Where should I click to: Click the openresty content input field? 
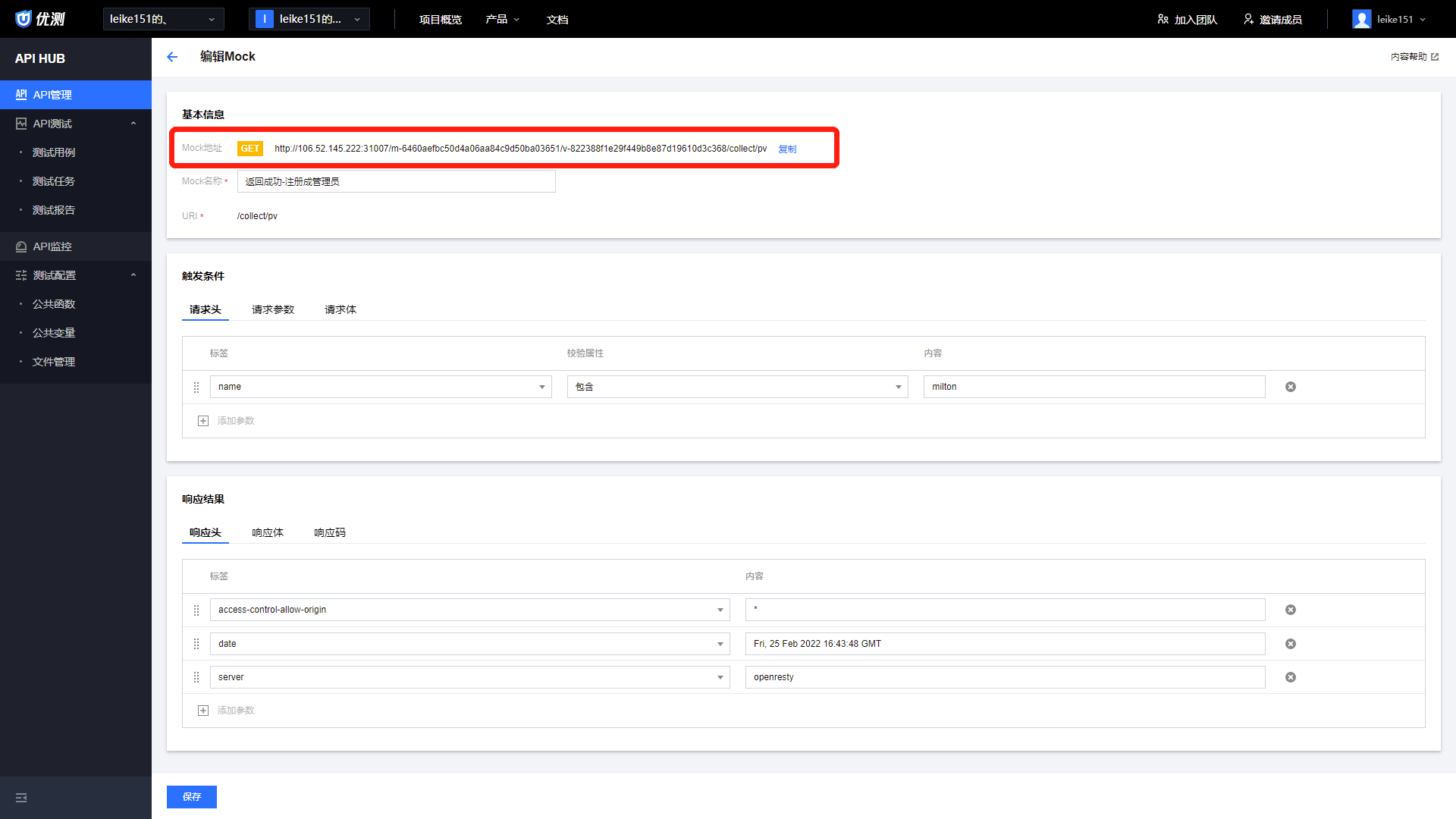tap(1006, 677)
